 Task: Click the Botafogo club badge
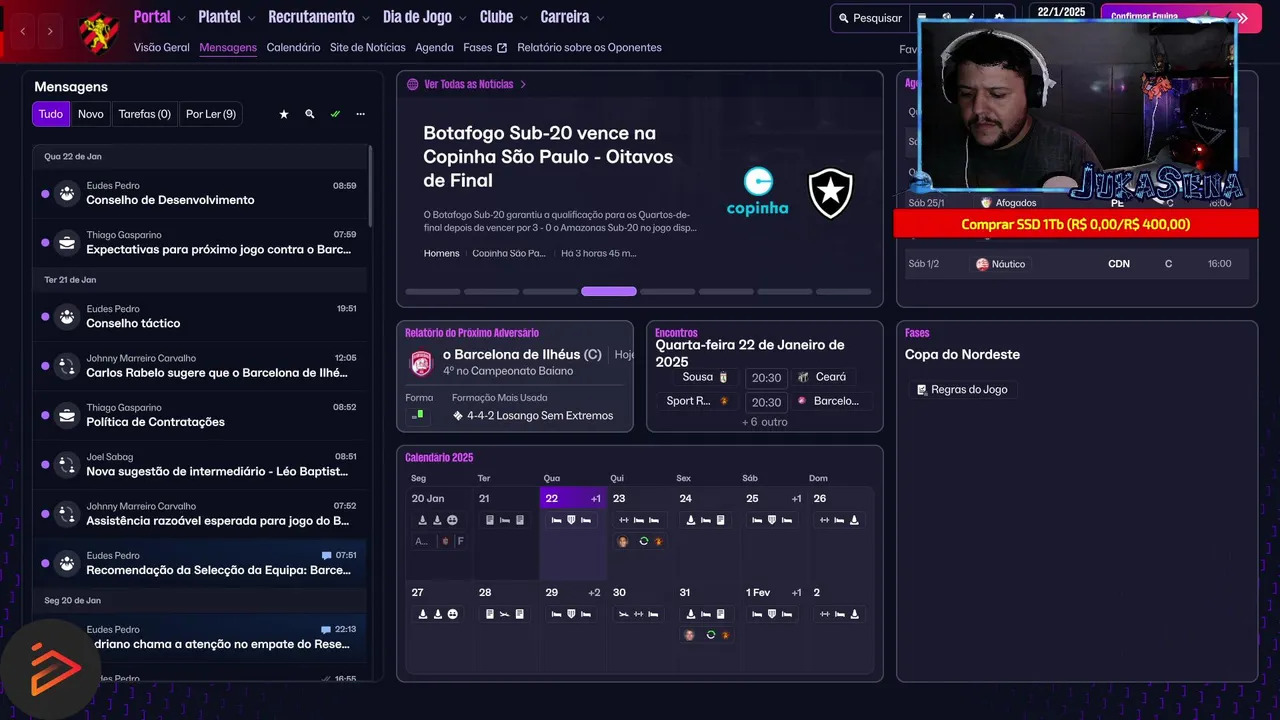pos(830,193)
